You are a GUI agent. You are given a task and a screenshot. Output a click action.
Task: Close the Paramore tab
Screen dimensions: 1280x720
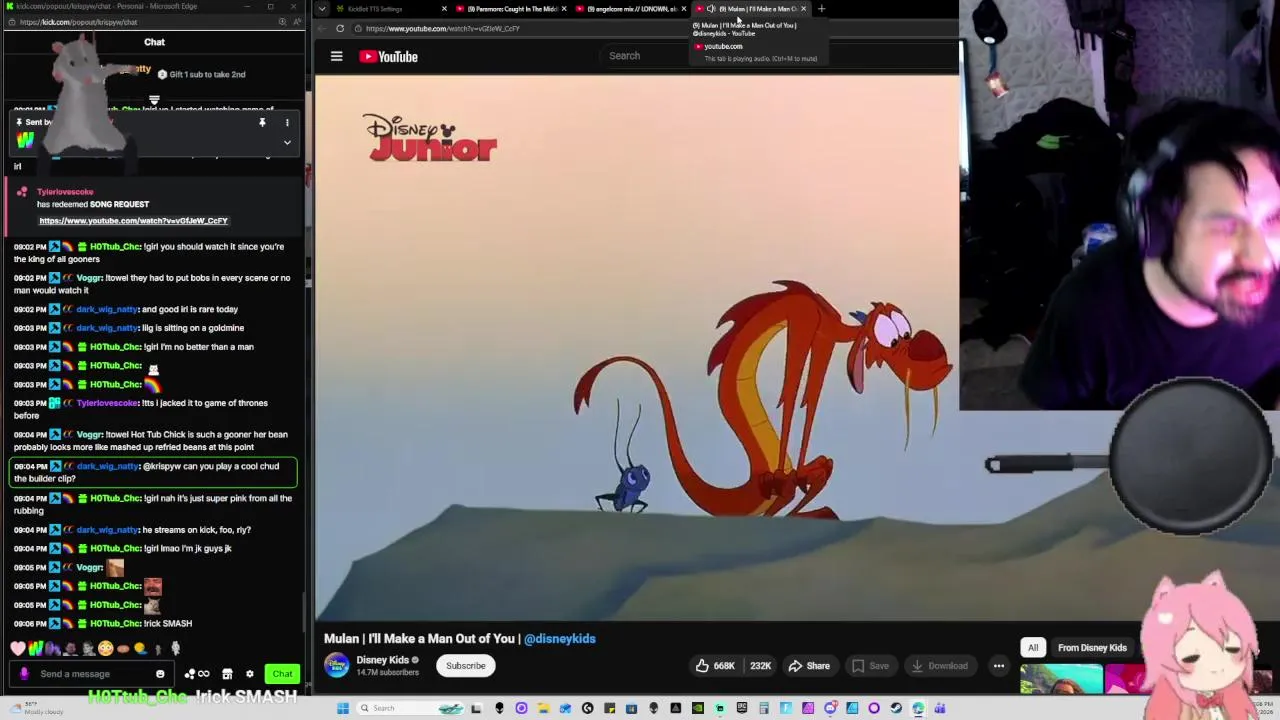tap(563, 9)
